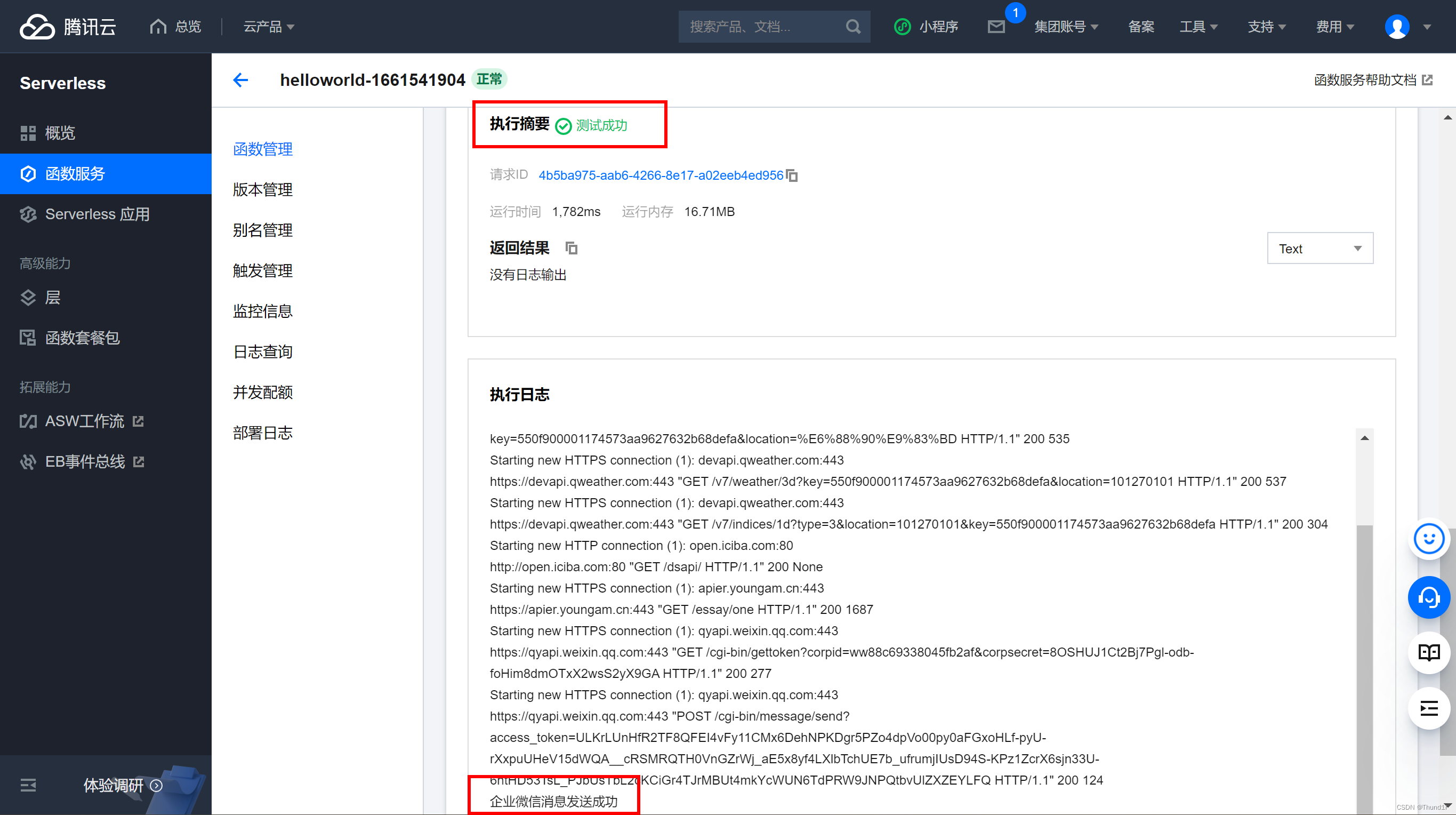Click the 企业微信消息发送成功 log line
Viewport: 1456px width, 815px height.
pyautogui.click(x=554, y=802)
